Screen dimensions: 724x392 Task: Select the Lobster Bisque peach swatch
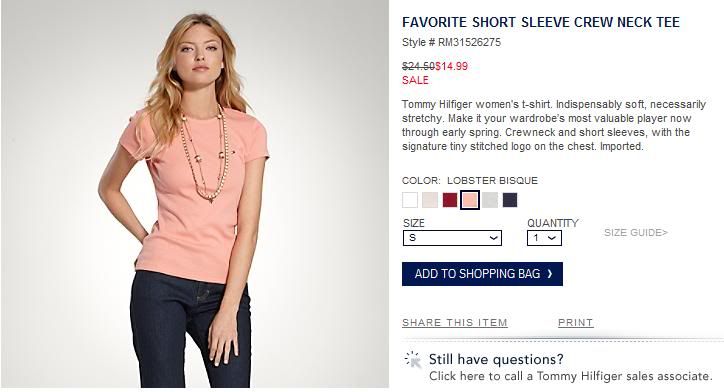coord(470,200)
